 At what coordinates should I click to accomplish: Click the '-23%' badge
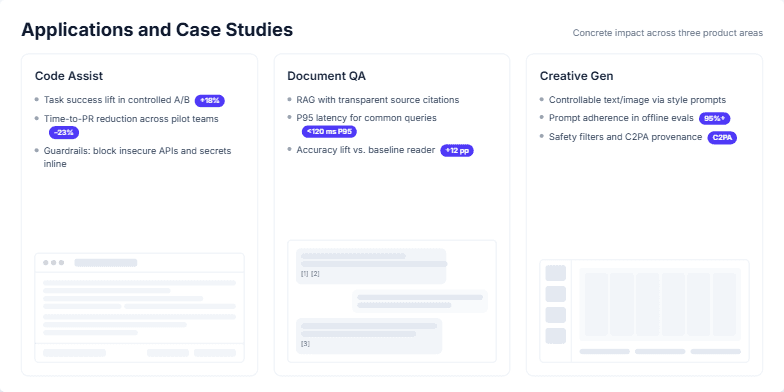click(64, 132)
